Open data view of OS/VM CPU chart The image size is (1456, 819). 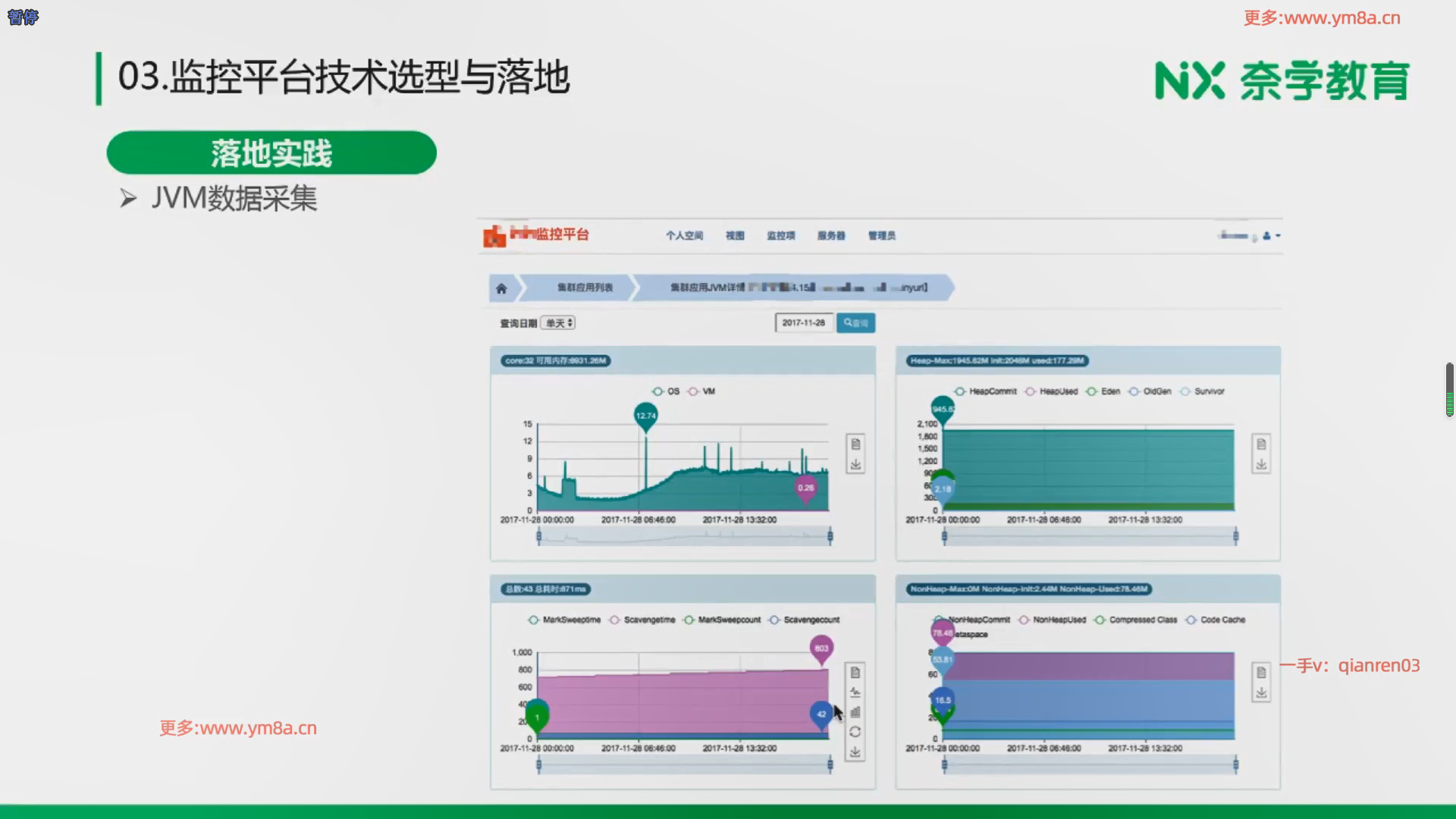coord(855,444)
